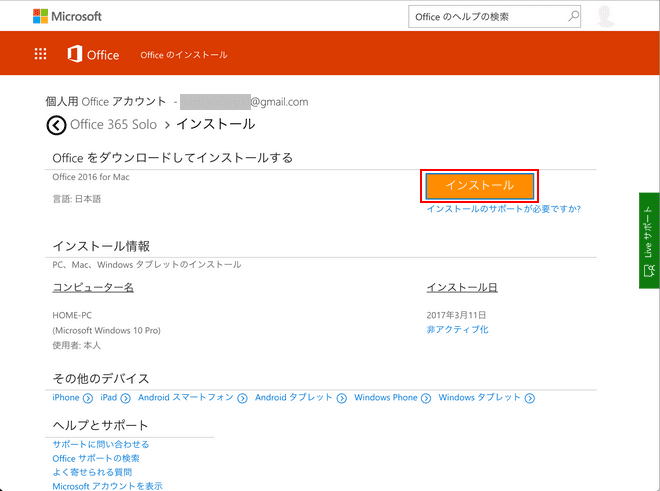Click the Office logo in header
The image size is (660, 491).
pos(93,54)
